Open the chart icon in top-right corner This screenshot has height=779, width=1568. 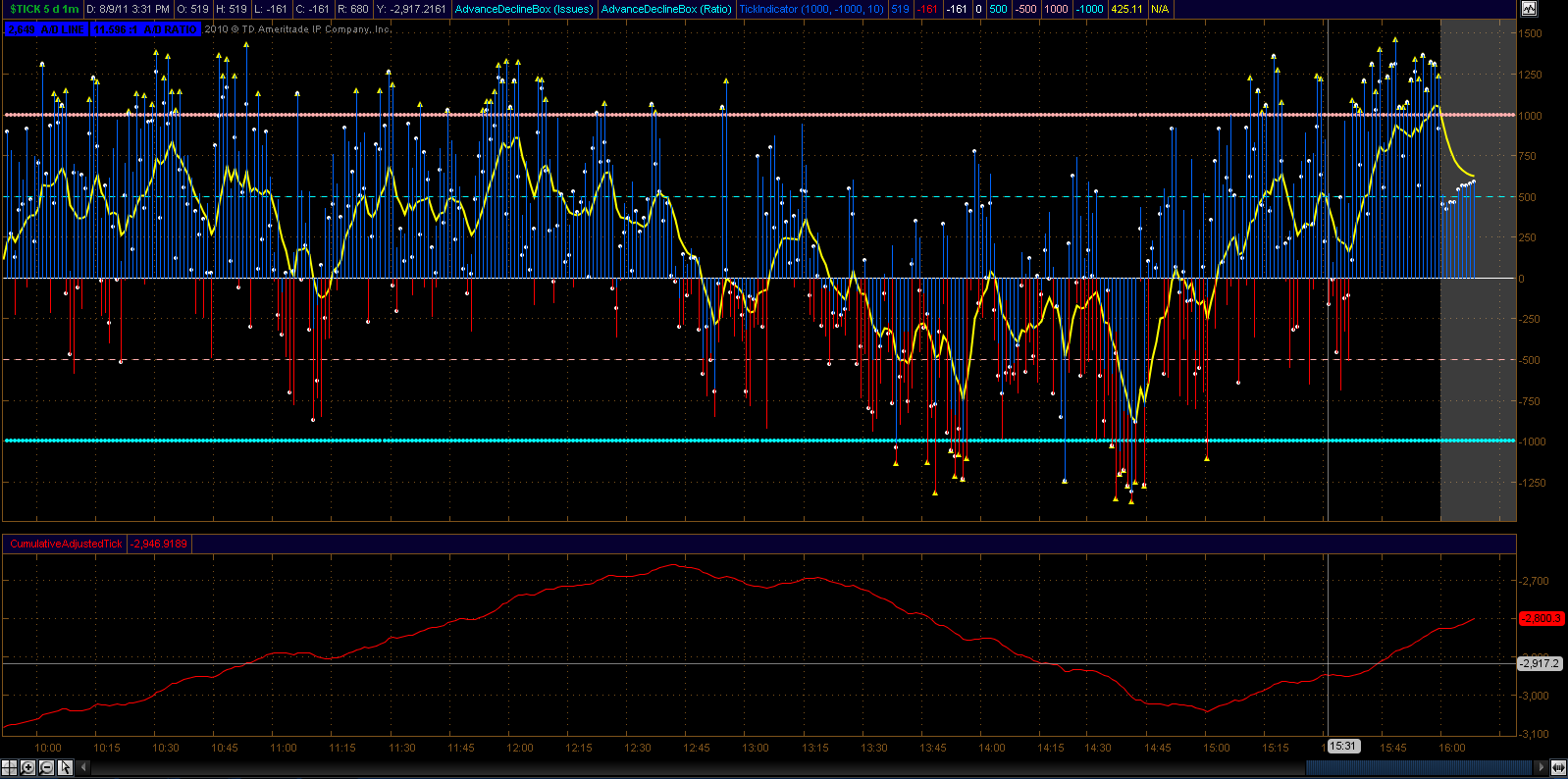[1529, 9]
